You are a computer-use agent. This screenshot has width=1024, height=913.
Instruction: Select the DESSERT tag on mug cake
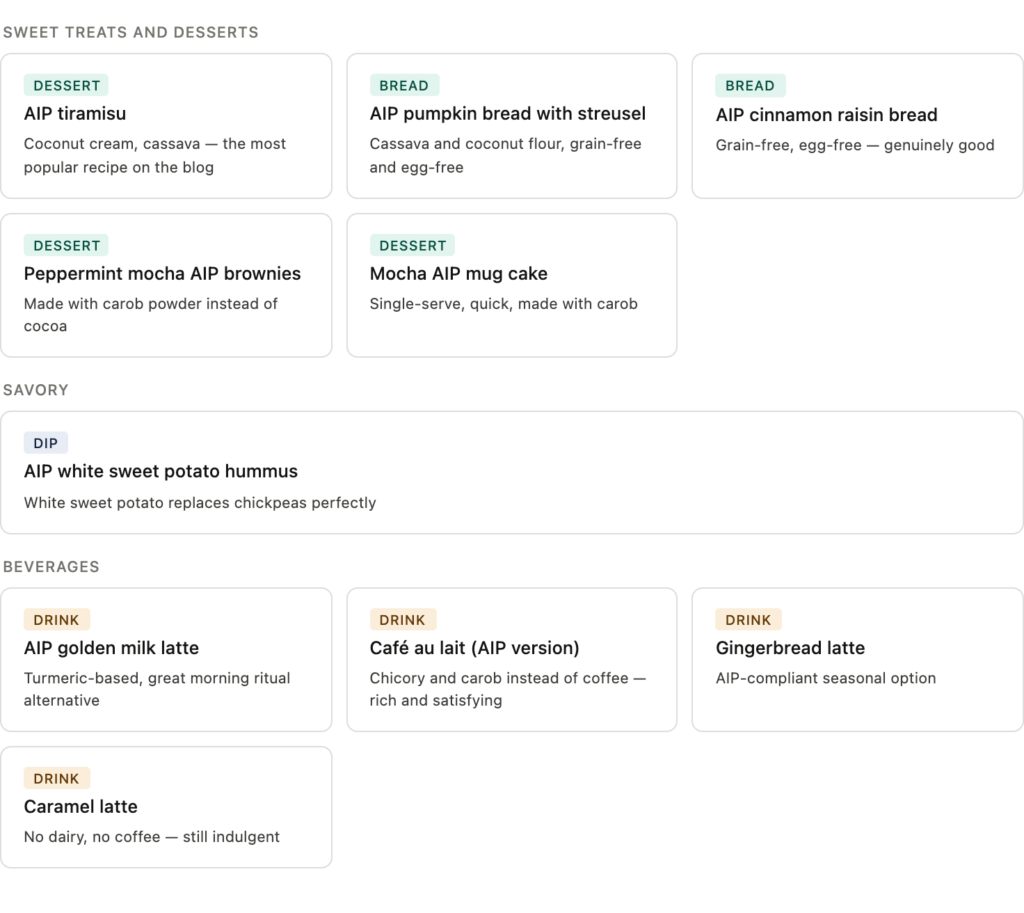(x=412, y=246)
